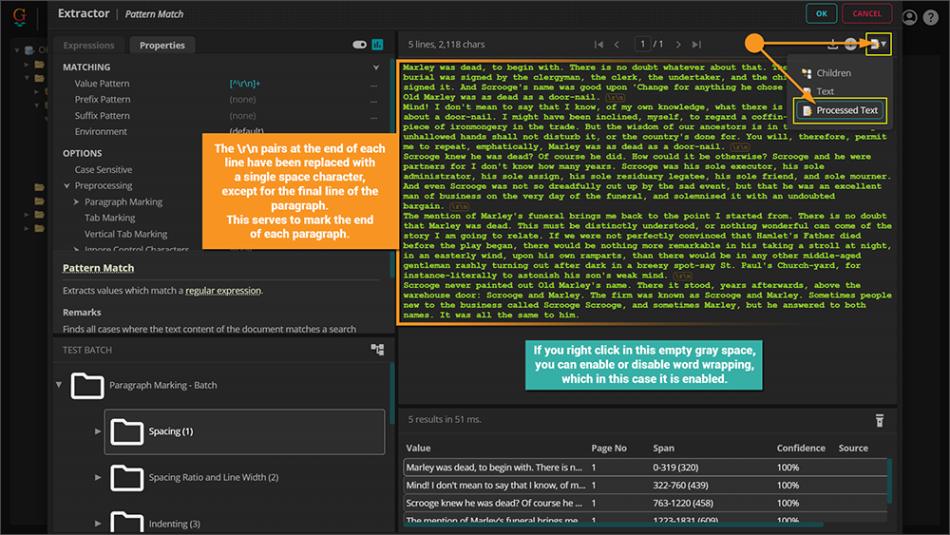Follow the regular expression link
The image size is (950, 535).
223,291
